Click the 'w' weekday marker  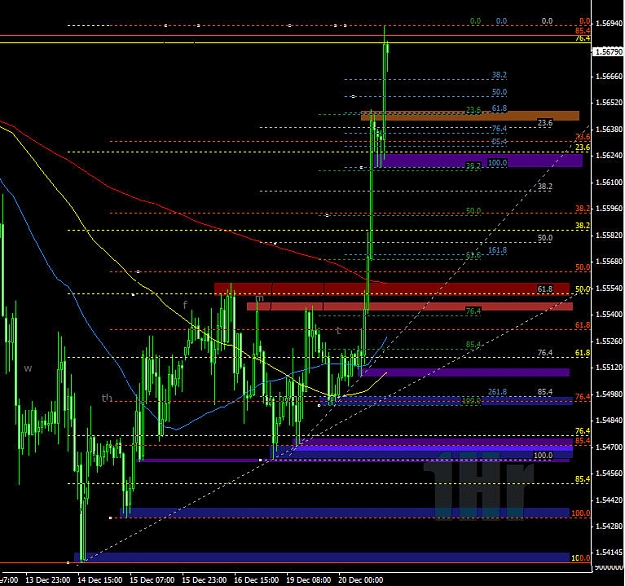click(x=28, y=368)
